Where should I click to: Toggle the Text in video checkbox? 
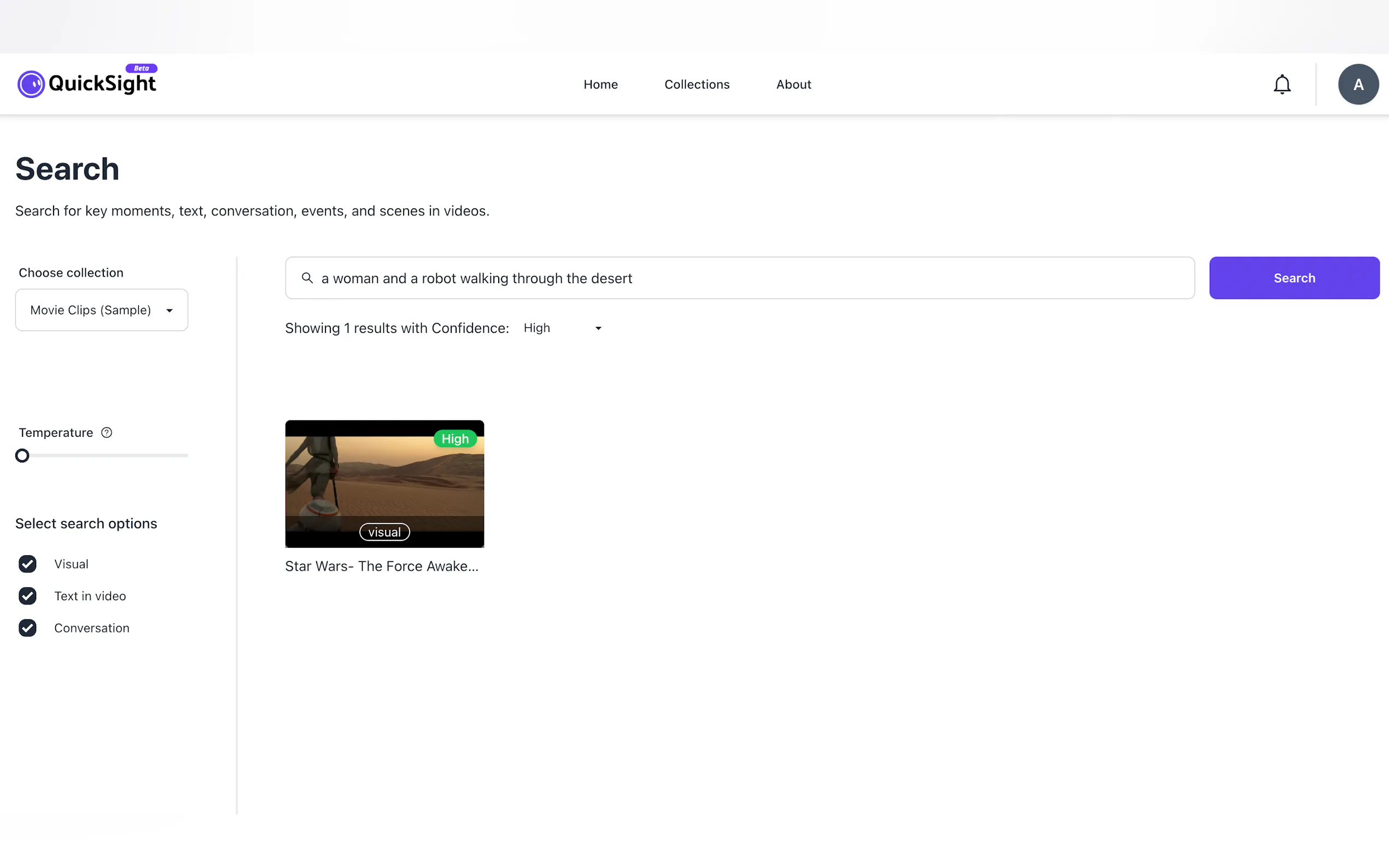click(27, 596)
